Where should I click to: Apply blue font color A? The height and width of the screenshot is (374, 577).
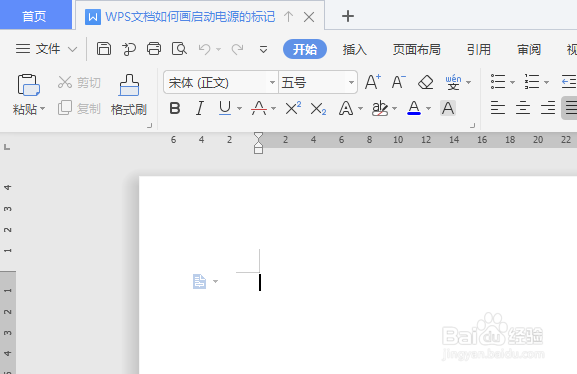click(x=414, y=108)
